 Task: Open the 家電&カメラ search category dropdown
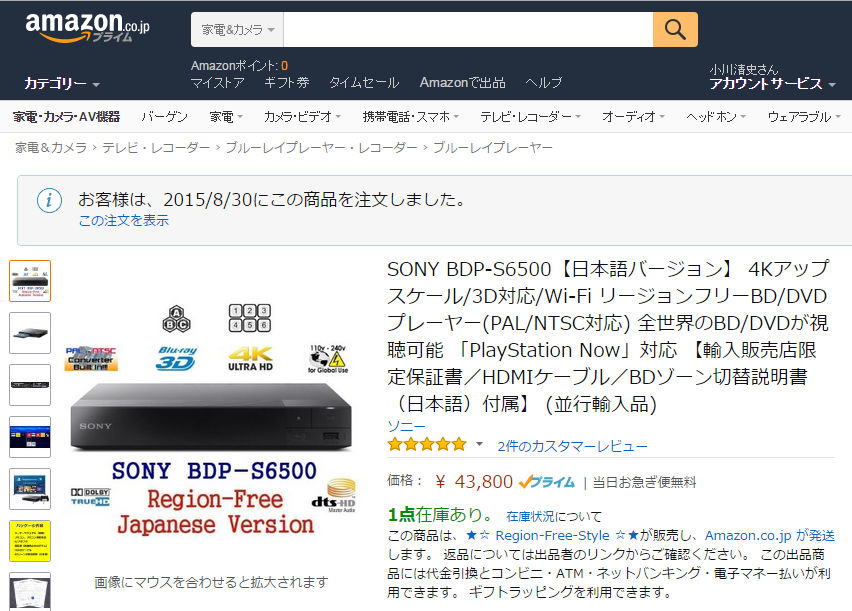tap(237, 29)
